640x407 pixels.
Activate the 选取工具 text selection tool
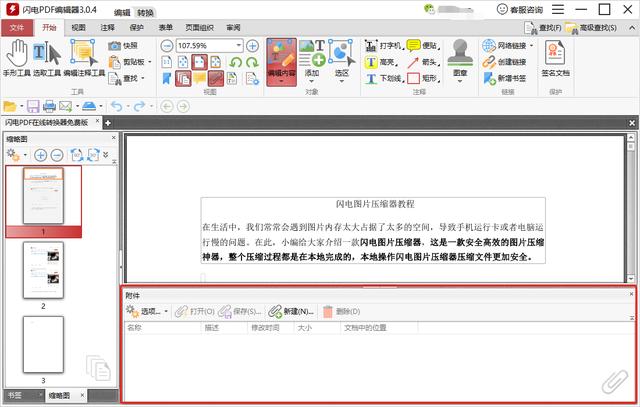pos(47,58)
